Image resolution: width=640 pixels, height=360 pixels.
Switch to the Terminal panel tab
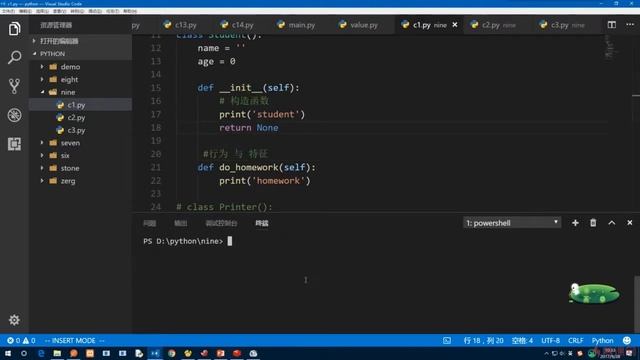(x=262, y=223)
